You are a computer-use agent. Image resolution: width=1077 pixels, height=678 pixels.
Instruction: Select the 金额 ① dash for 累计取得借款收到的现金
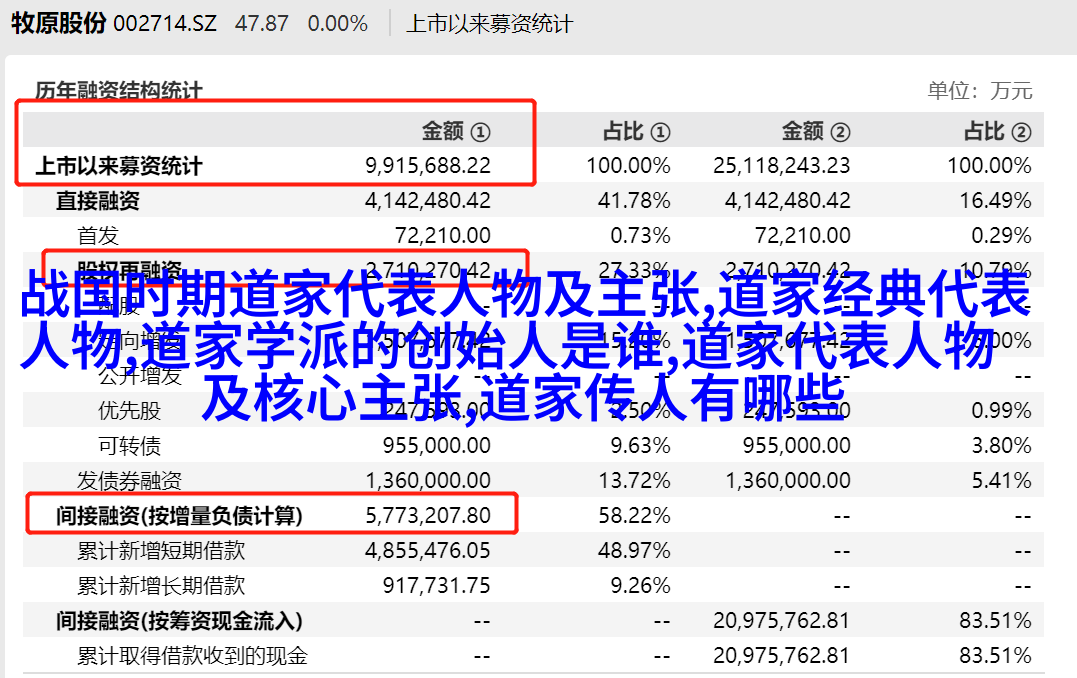(482, 657)
